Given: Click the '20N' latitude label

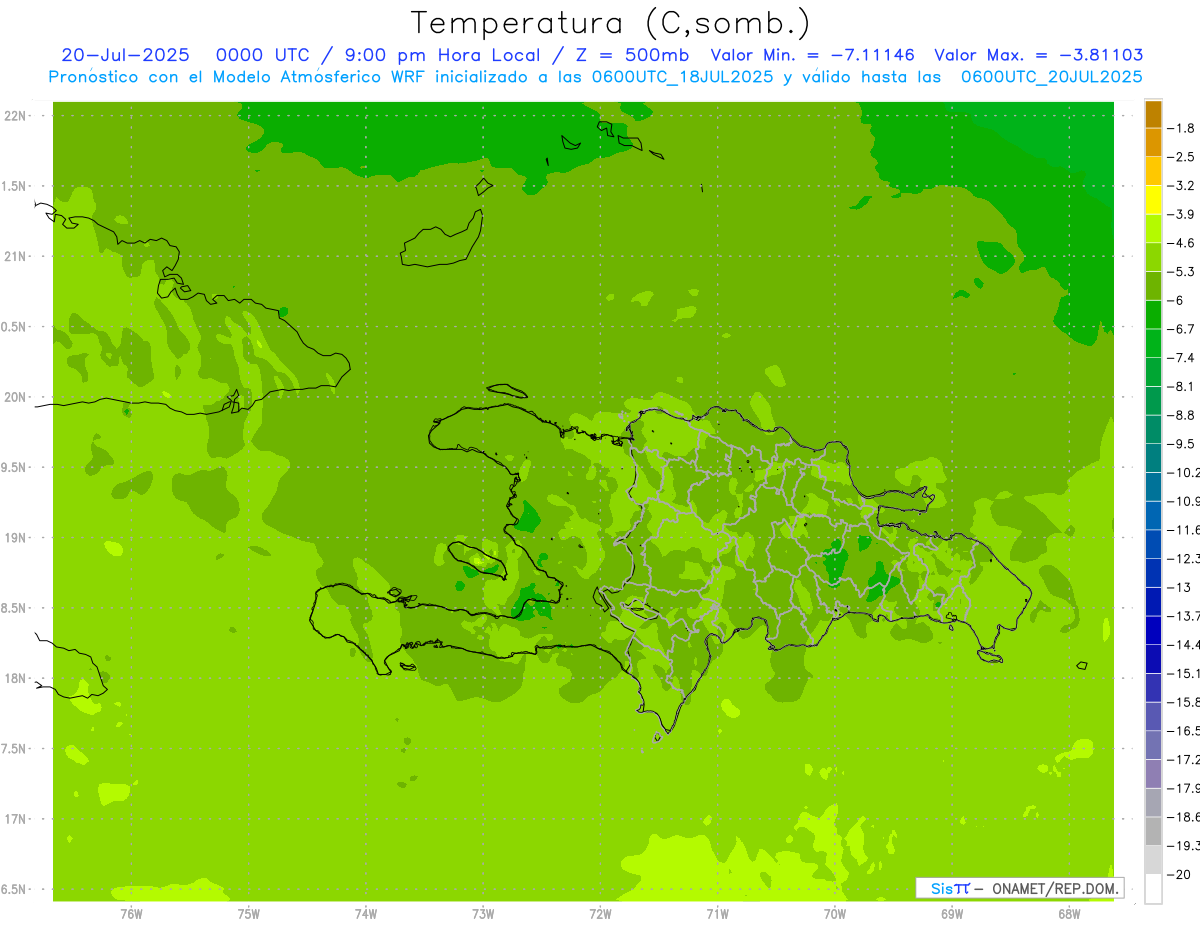Looking at the screenshot, I should pyautogui.click(x=16, y=397).
